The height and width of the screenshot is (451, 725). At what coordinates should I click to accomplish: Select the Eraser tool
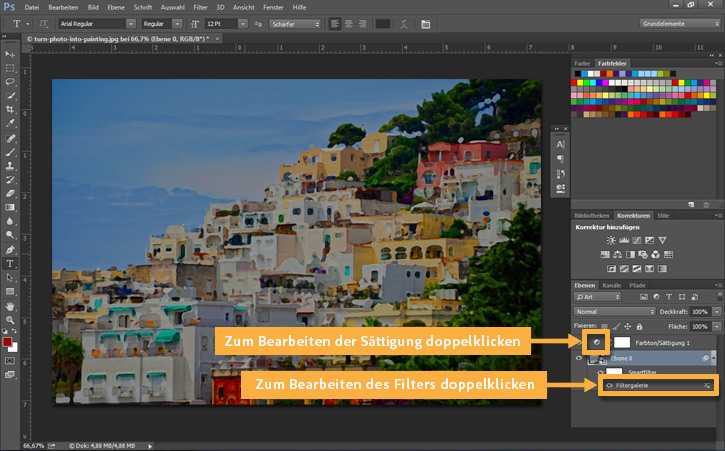(x=10, y=194)
